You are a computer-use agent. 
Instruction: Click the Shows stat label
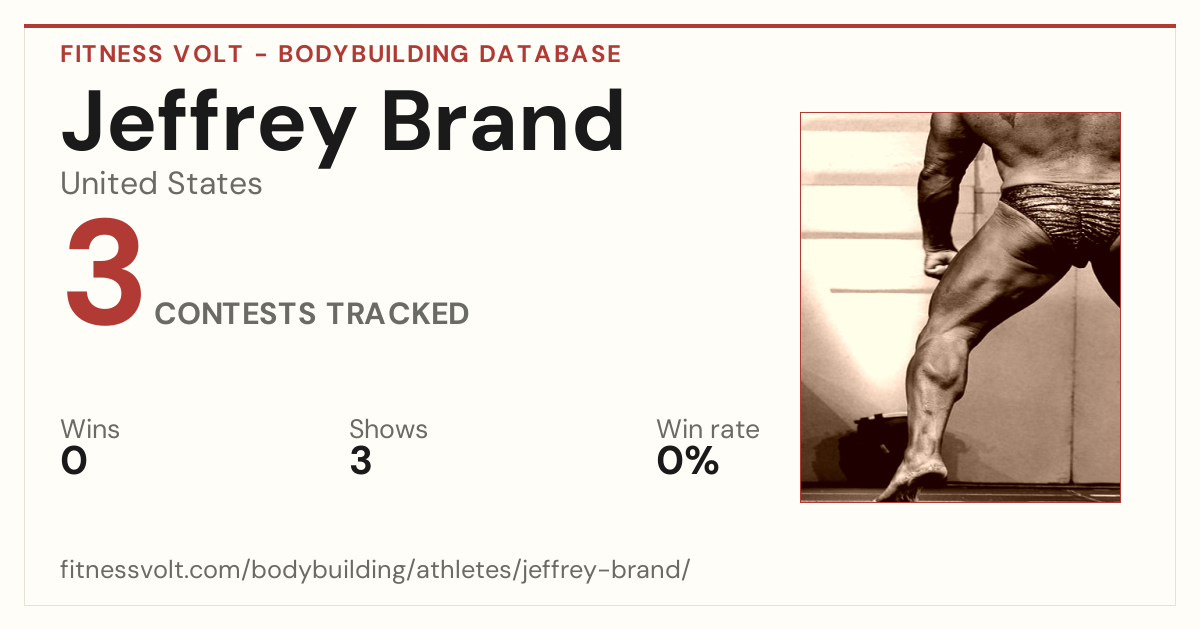tap(388, 429)
